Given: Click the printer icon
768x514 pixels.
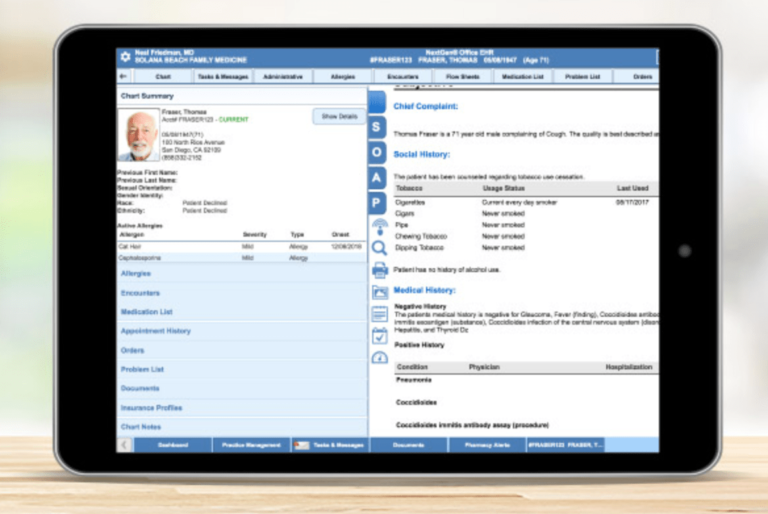Looking at the screenshot, I should [380, 269].
